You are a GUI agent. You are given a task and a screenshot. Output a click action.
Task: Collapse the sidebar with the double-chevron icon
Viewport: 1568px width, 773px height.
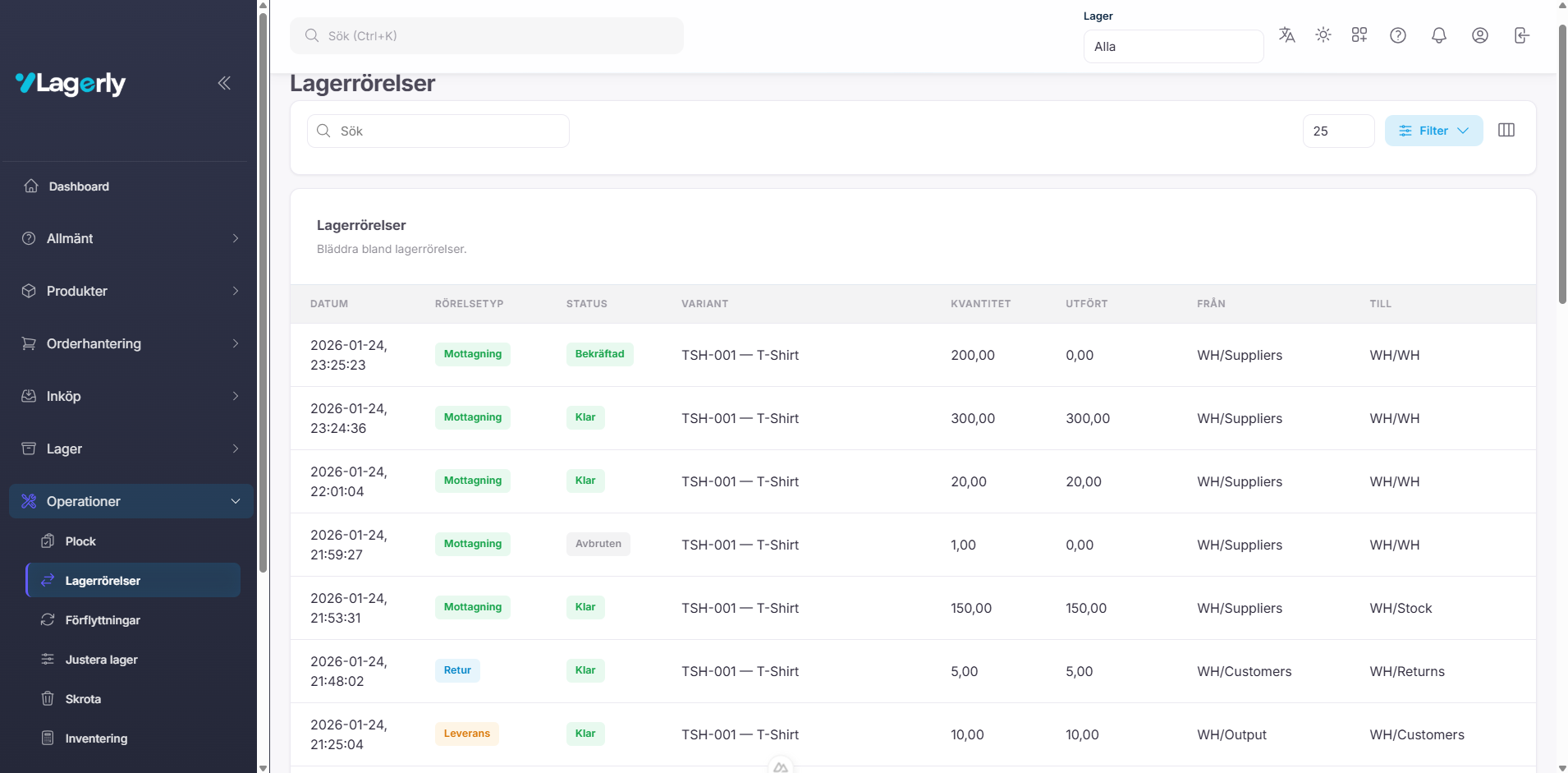[224, 83]
